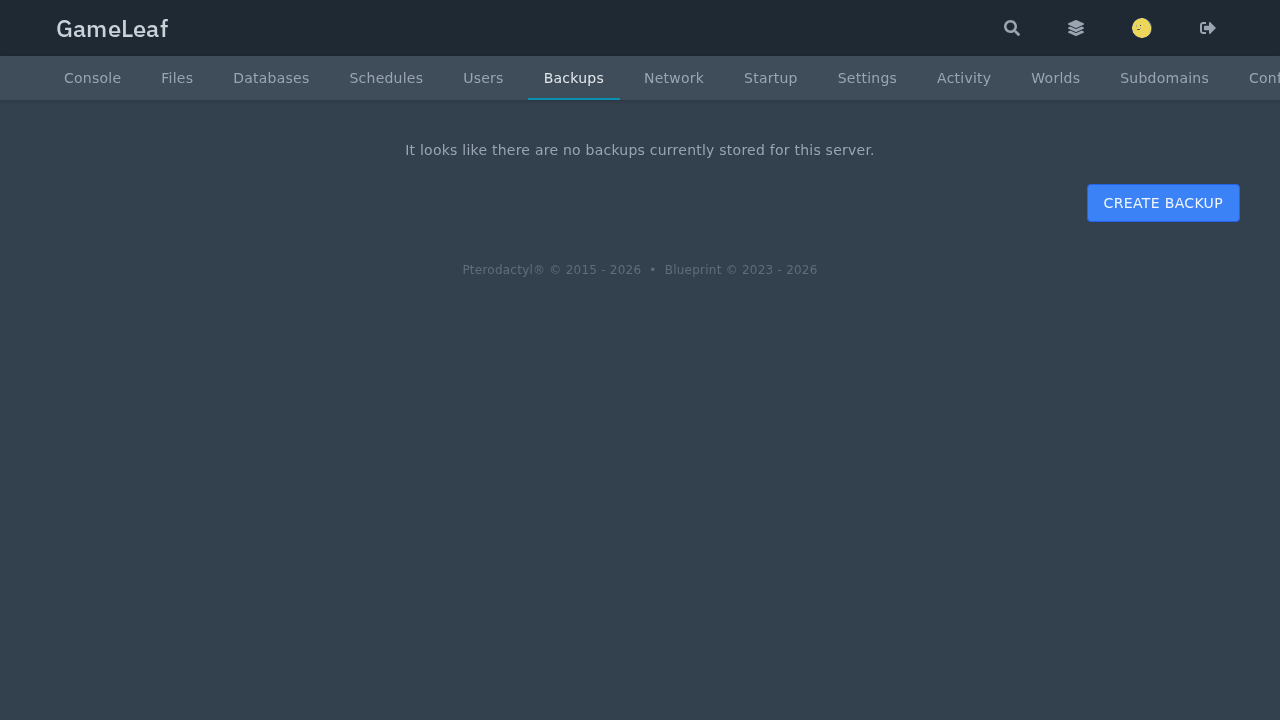This screenshot has width=1280, height=720.
Task: Click the stacked layers servers icon
Action: click(x=1076, y=28)
